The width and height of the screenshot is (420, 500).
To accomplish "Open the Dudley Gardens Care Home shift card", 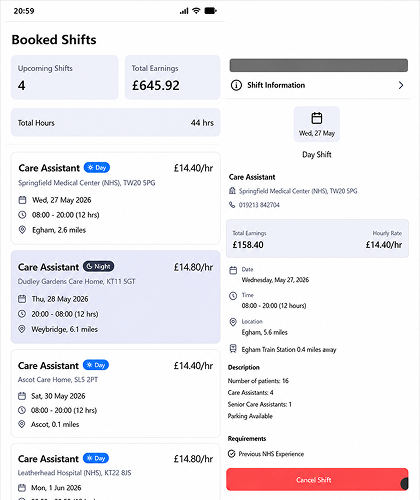I will (116, 297).
